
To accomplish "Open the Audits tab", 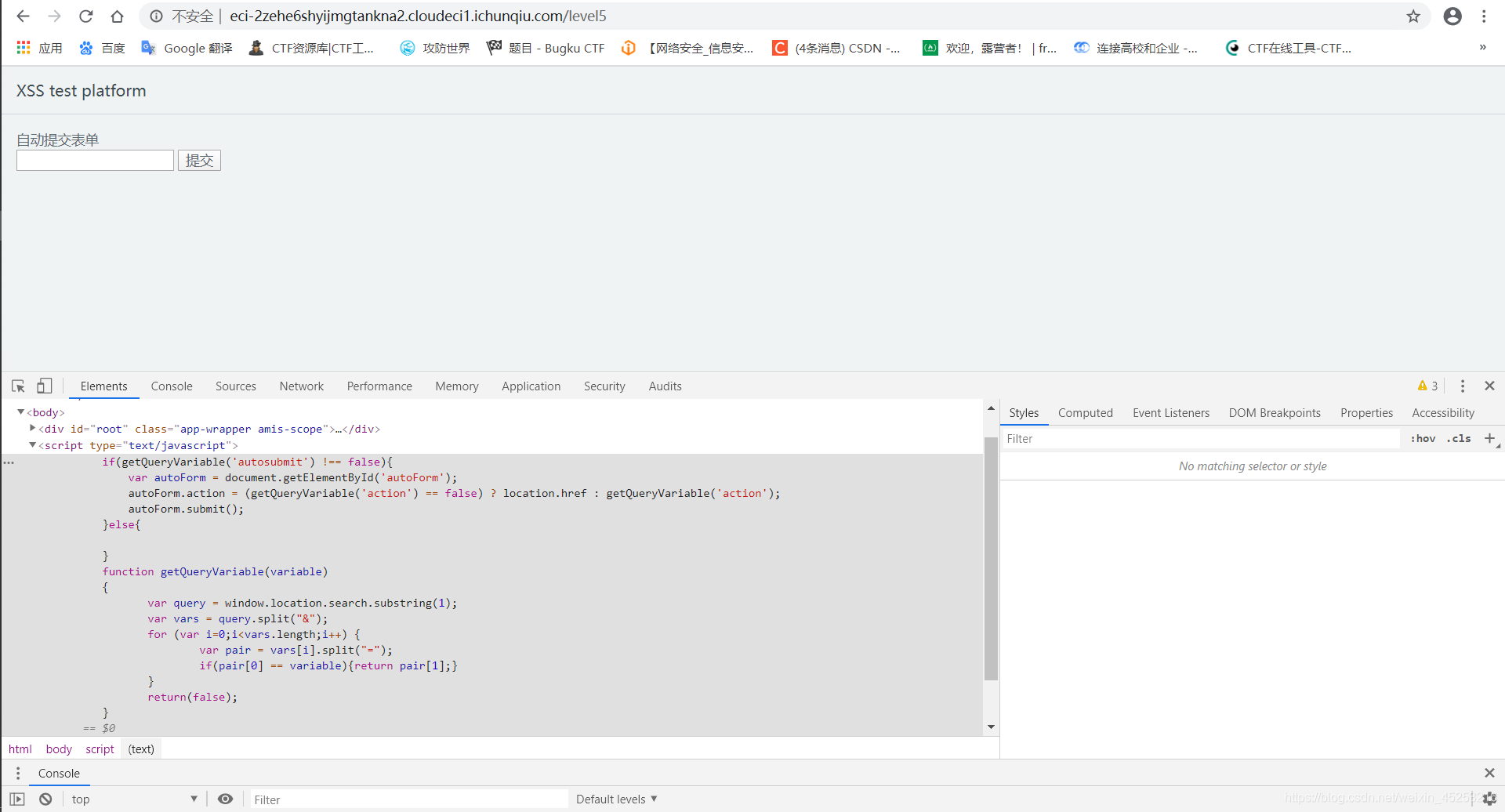I will click(x=665, y=386).
